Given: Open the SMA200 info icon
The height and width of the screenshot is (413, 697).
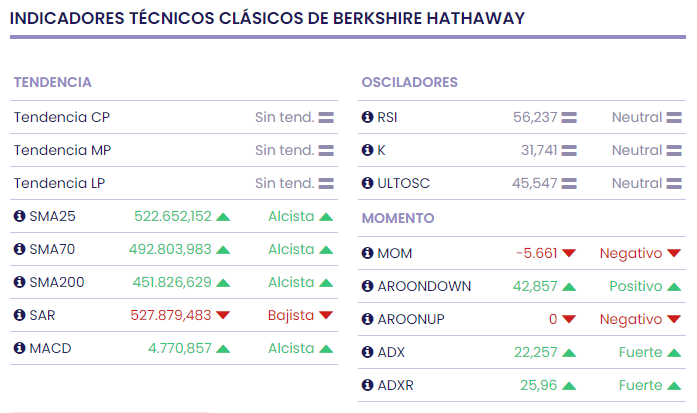Looking at the screenshot, I should [19, 282].
